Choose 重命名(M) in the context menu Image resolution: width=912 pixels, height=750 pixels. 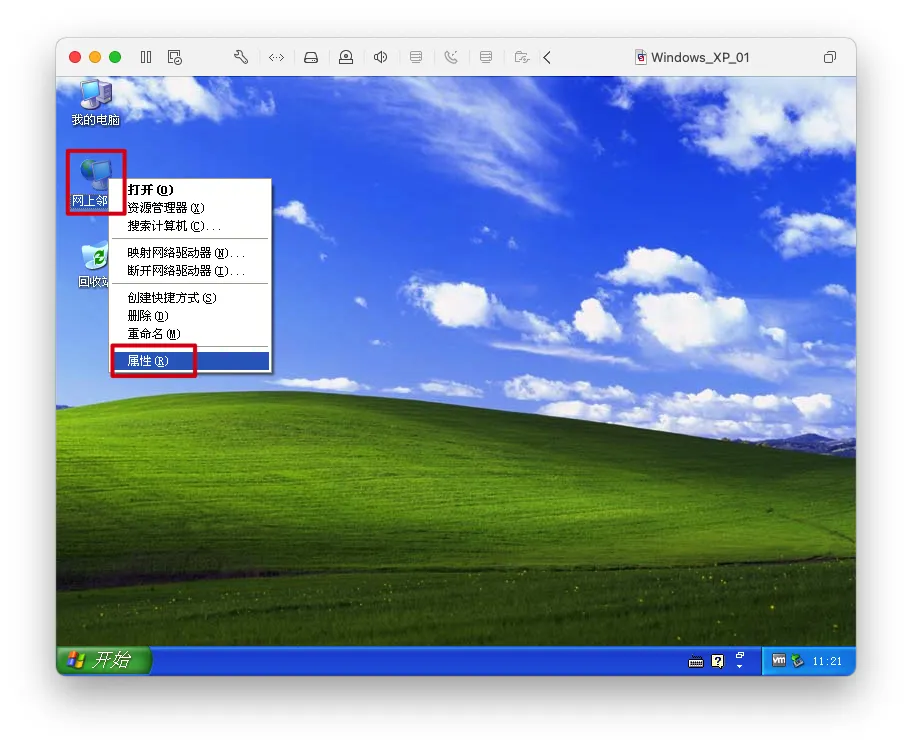tap(190, 334)
